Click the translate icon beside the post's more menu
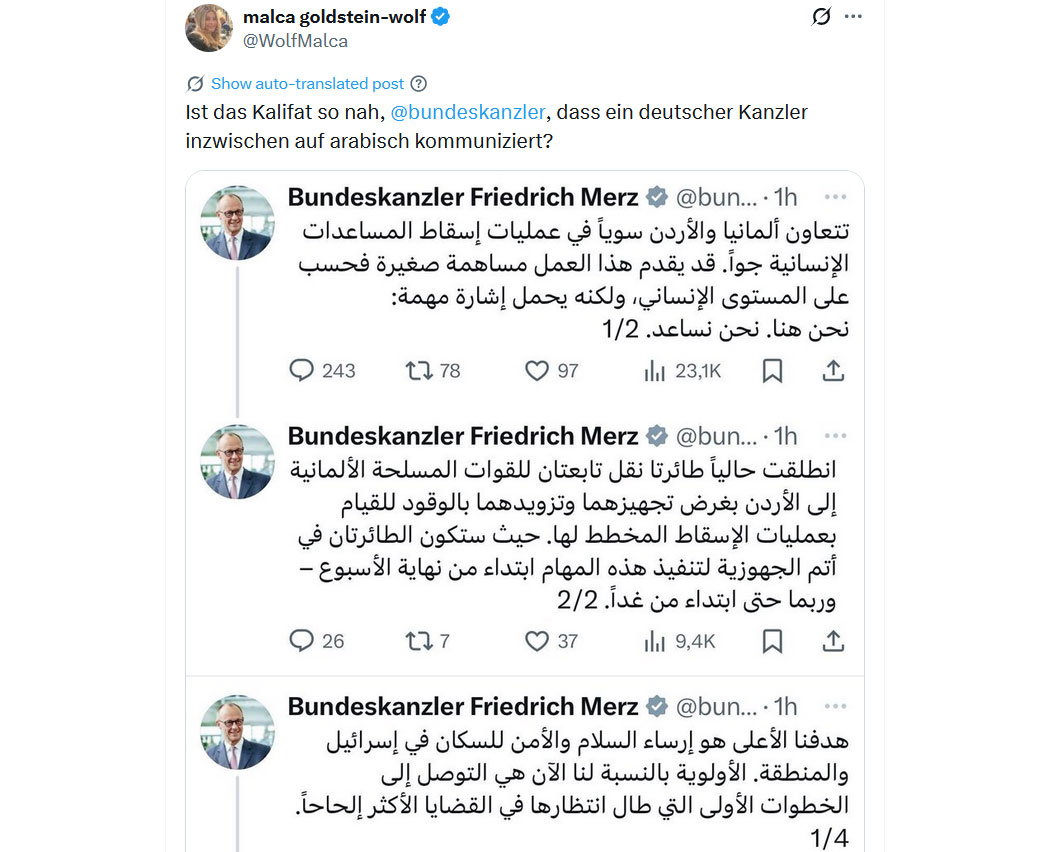 coord(821,16)
